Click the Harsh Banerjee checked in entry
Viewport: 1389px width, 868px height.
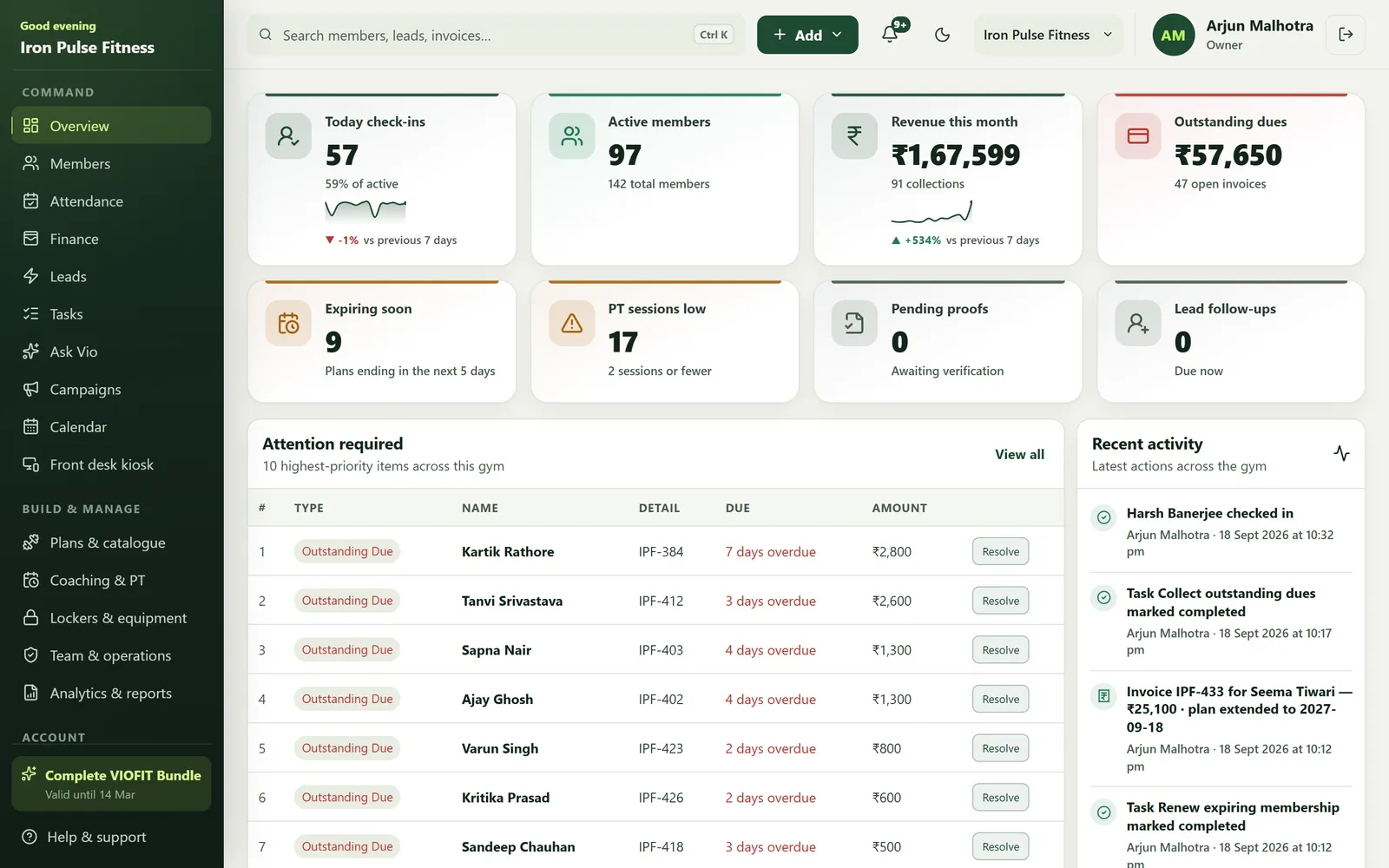(1221, 531)
